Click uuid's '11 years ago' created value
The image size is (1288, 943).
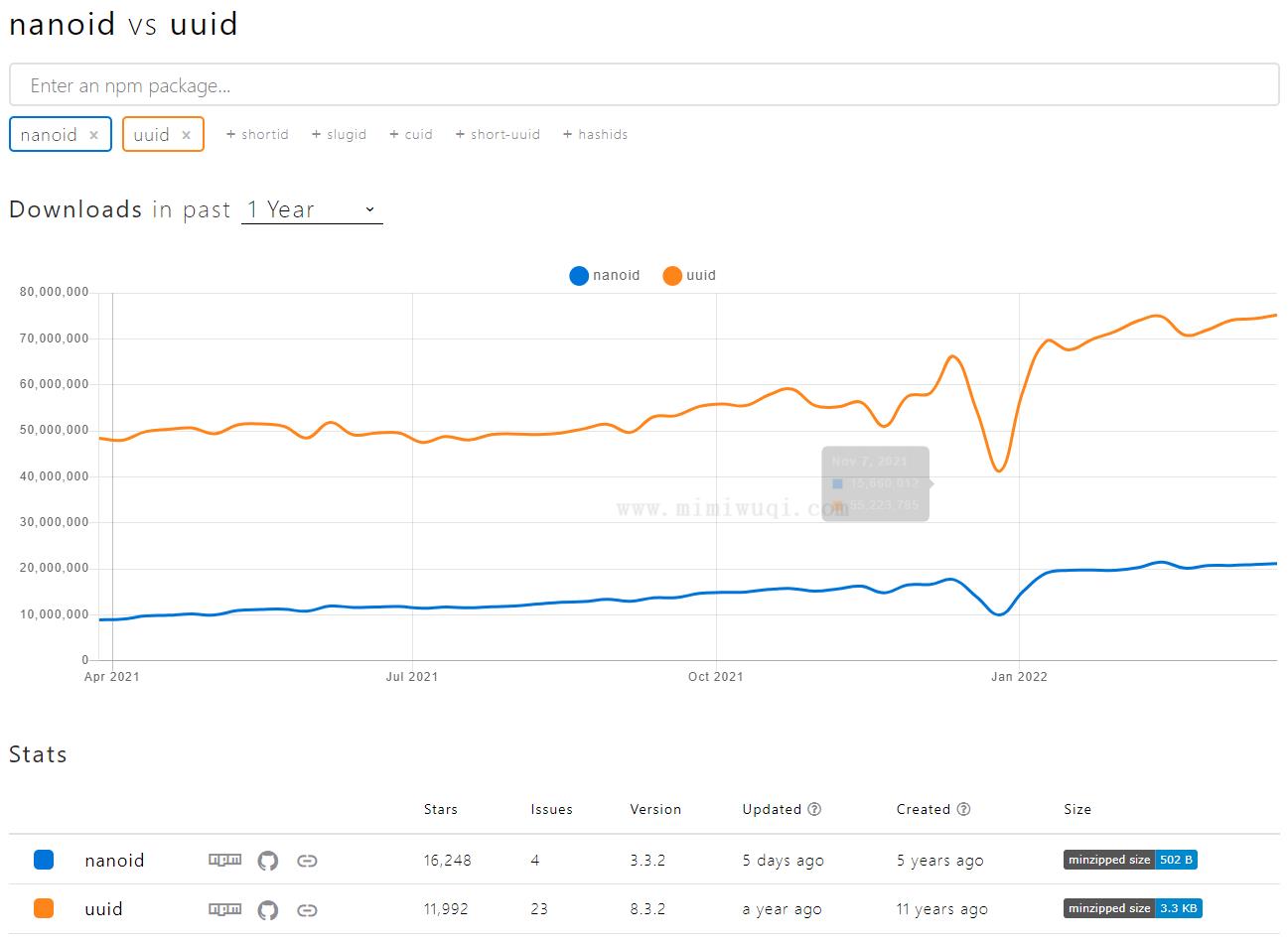pyautogui.click(x=942, y=909)
